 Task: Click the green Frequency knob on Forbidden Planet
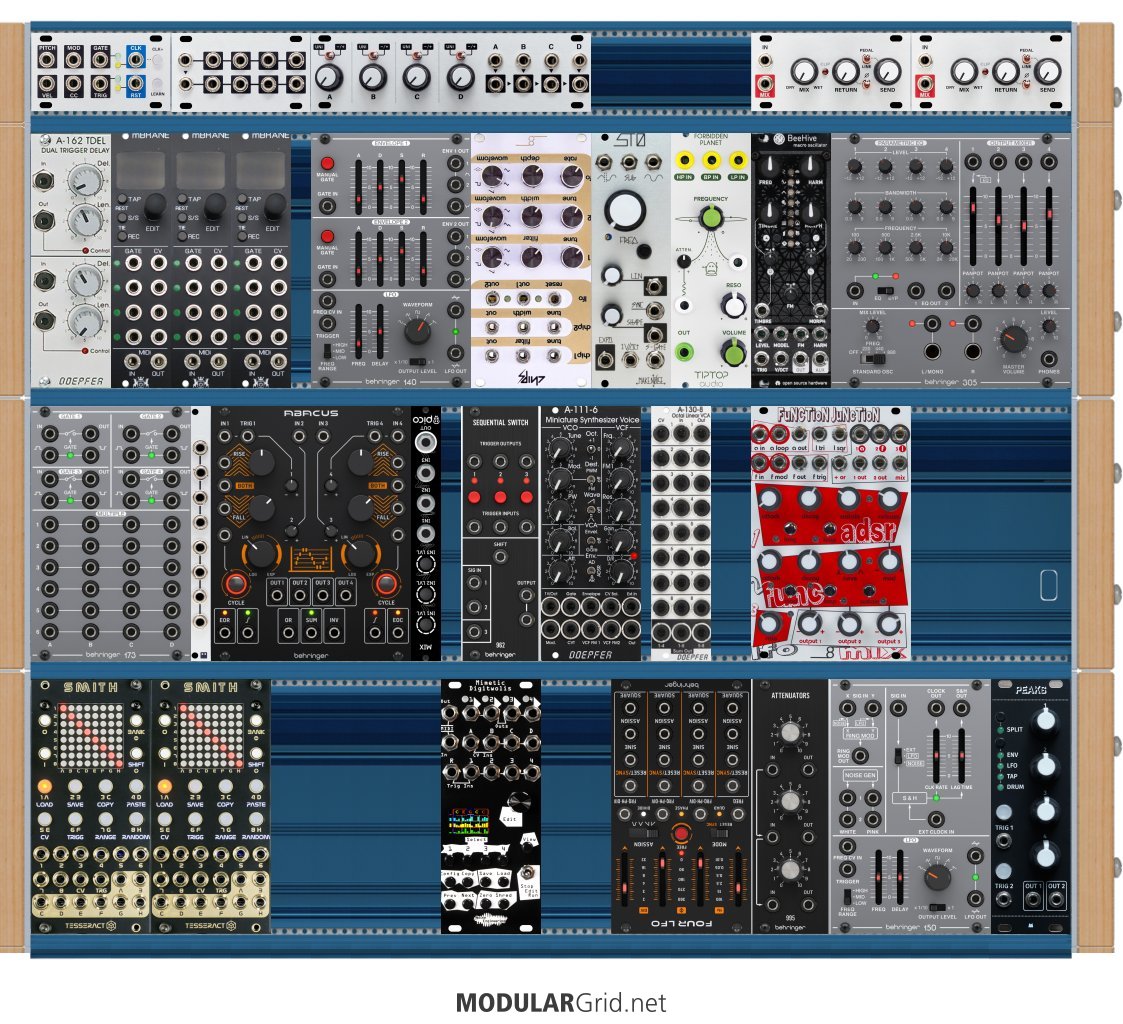pos(710,216)
